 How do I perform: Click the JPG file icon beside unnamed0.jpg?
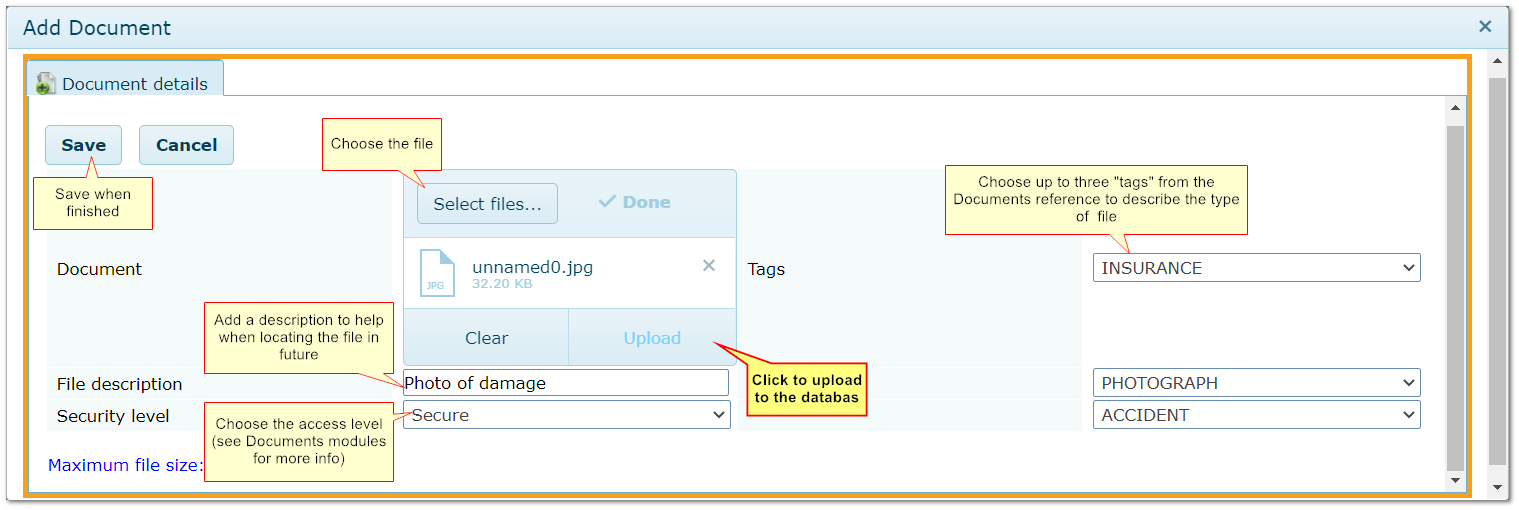coord(436,273)
